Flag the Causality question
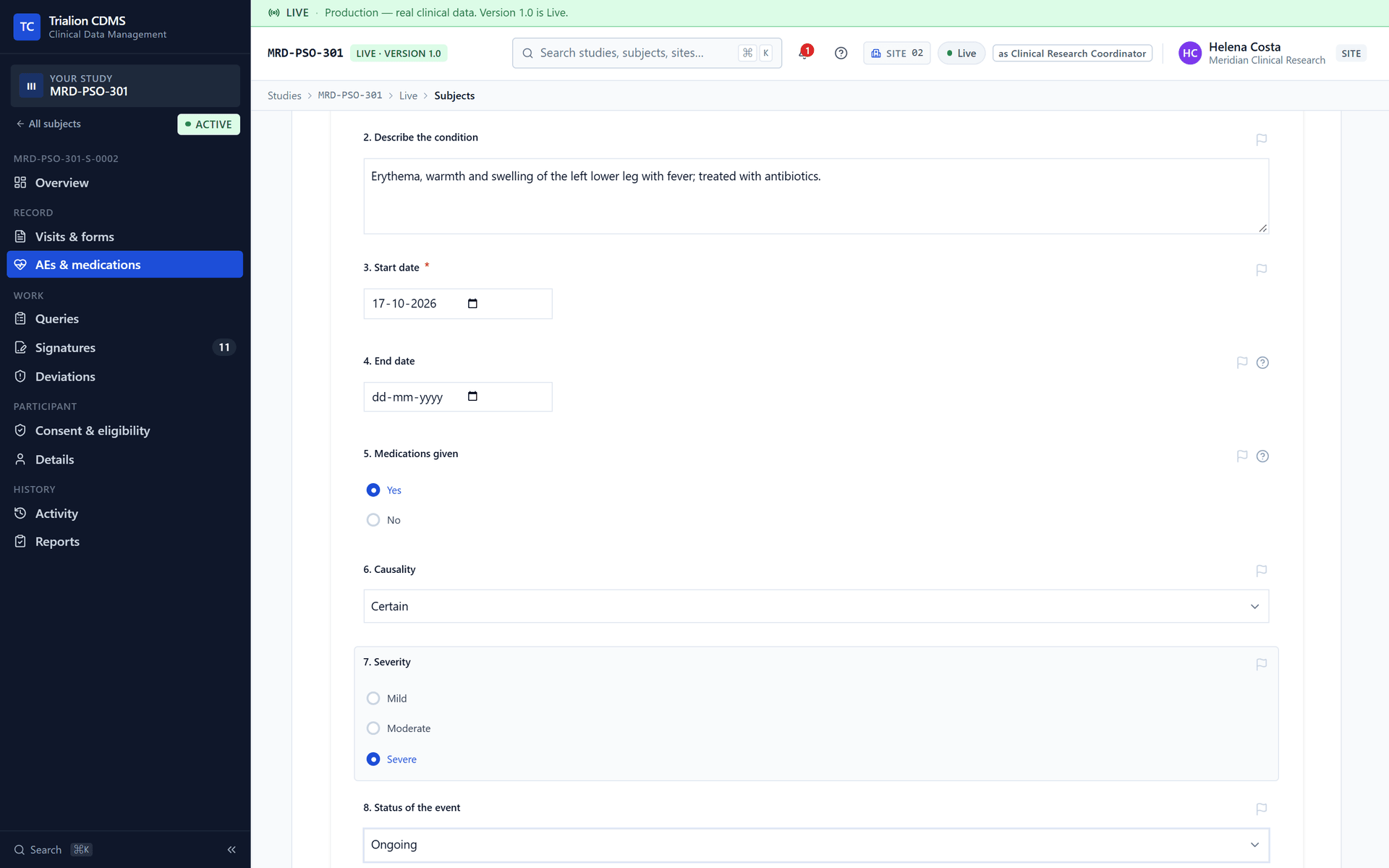 (1261, 571)
